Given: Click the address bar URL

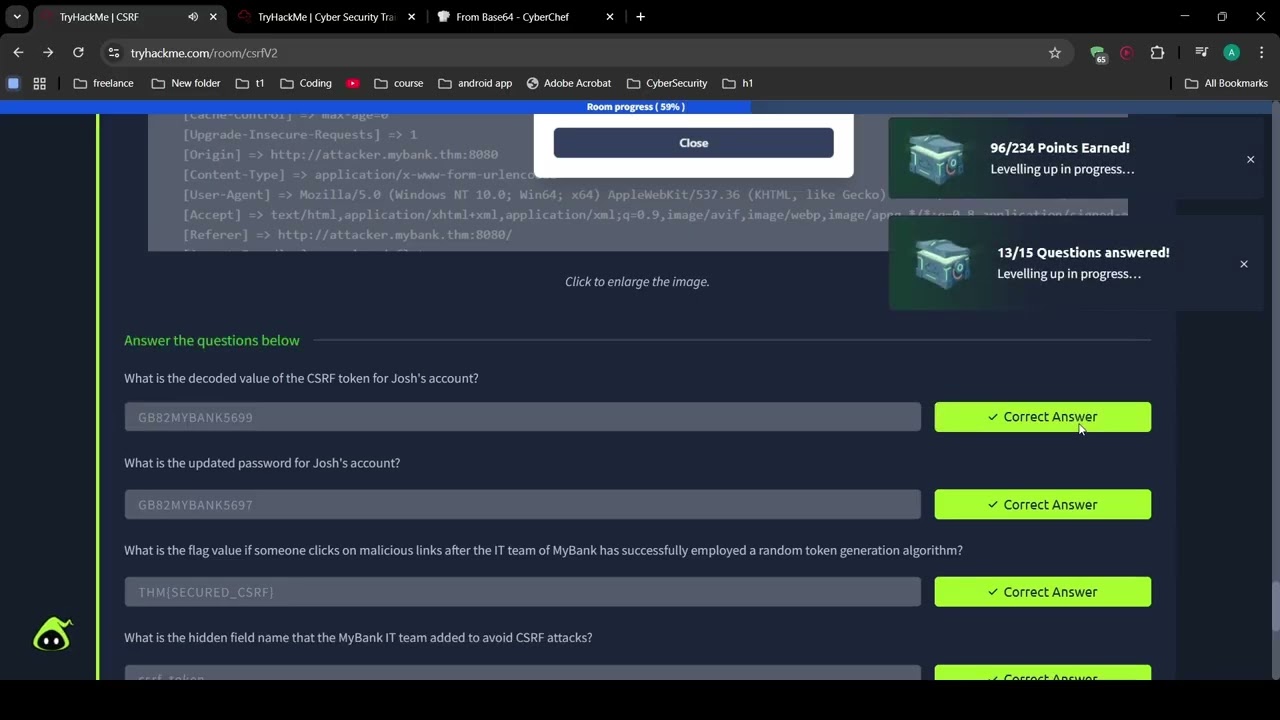Looking at the screenshot, I should click(x=204, y=53).
